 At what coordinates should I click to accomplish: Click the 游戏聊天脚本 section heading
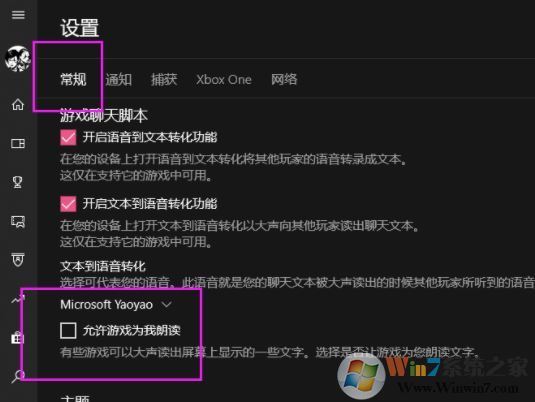pyautogui.click(x=104, y=116)
